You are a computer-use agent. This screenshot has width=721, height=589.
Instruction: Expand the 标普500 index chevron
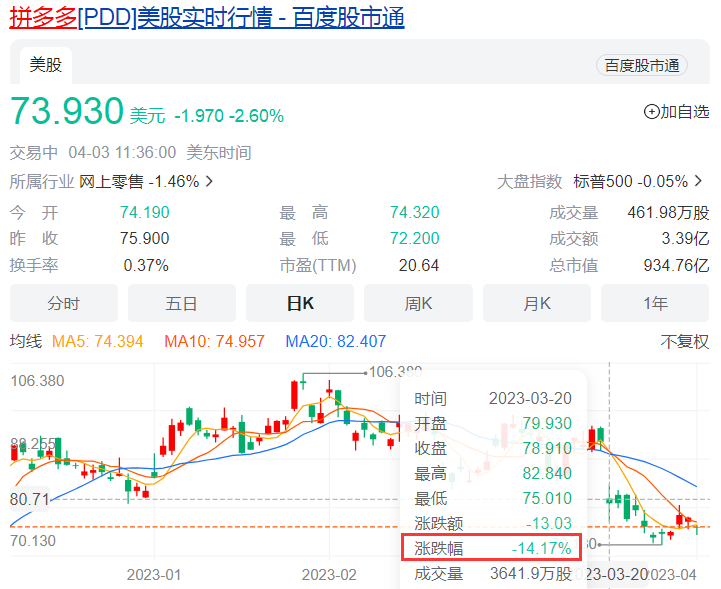pos(698,181)
